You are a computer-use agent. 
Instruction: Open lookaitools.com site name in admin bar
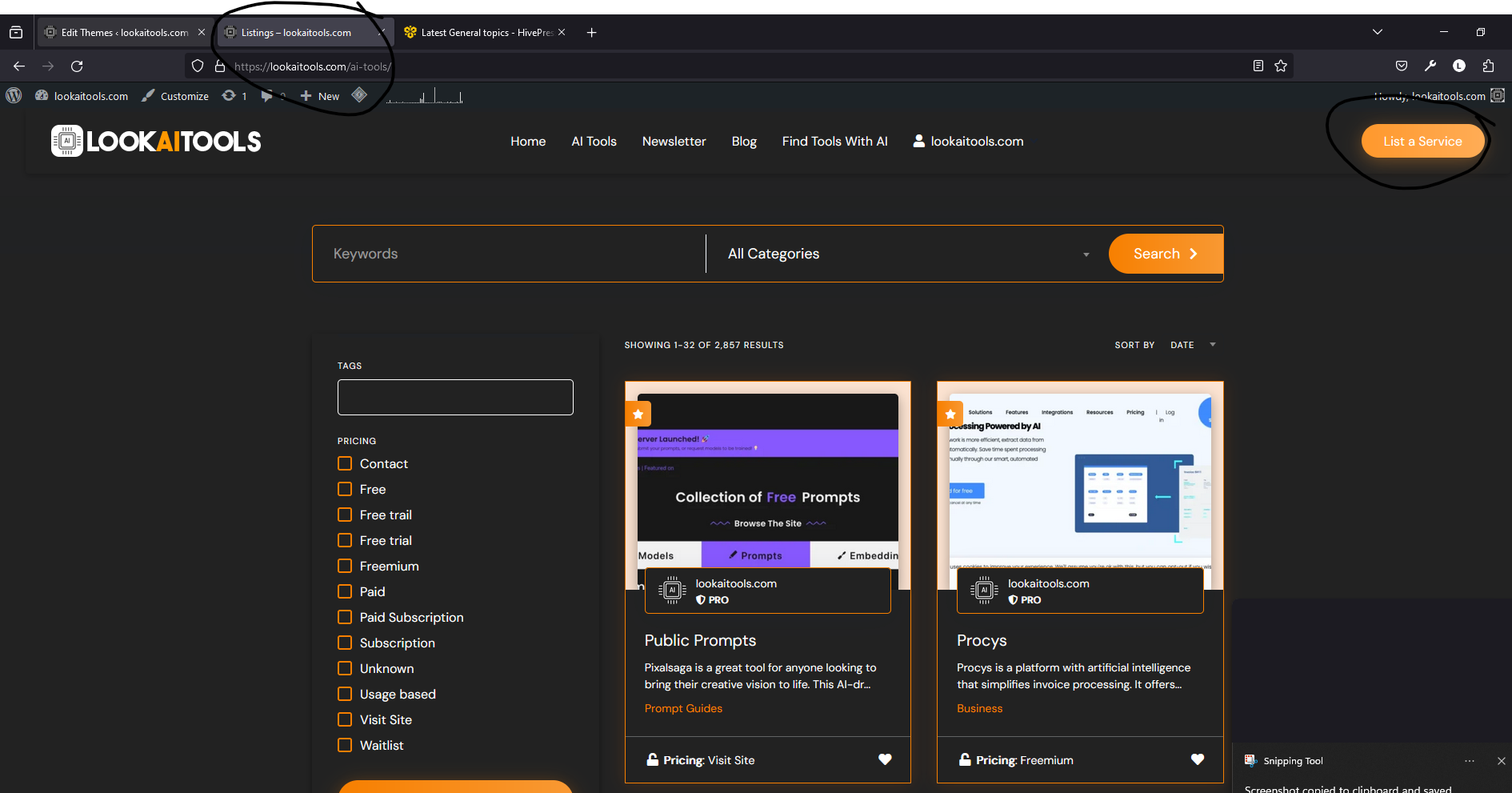tap(82, 96)
